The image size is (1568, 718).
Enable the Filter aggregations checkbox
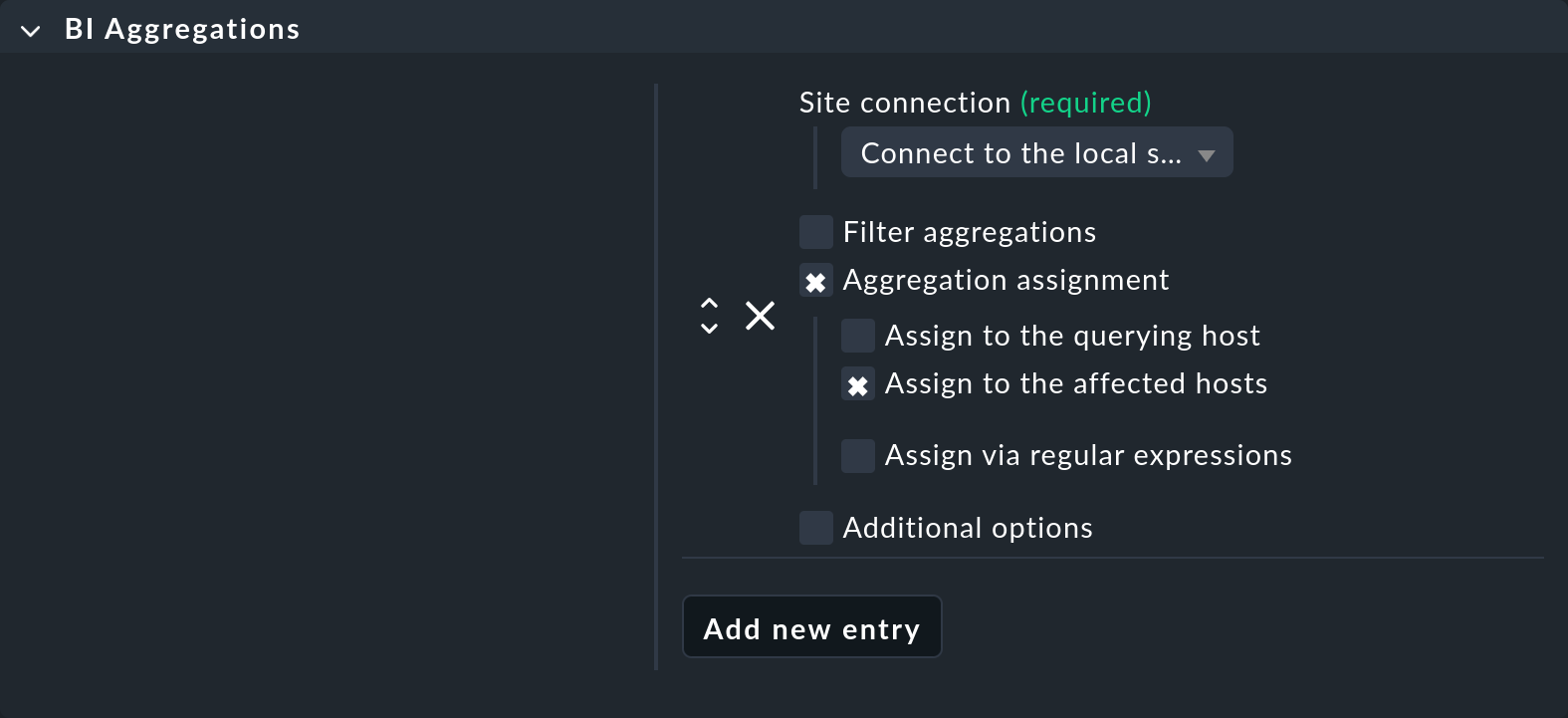(816, 232)
